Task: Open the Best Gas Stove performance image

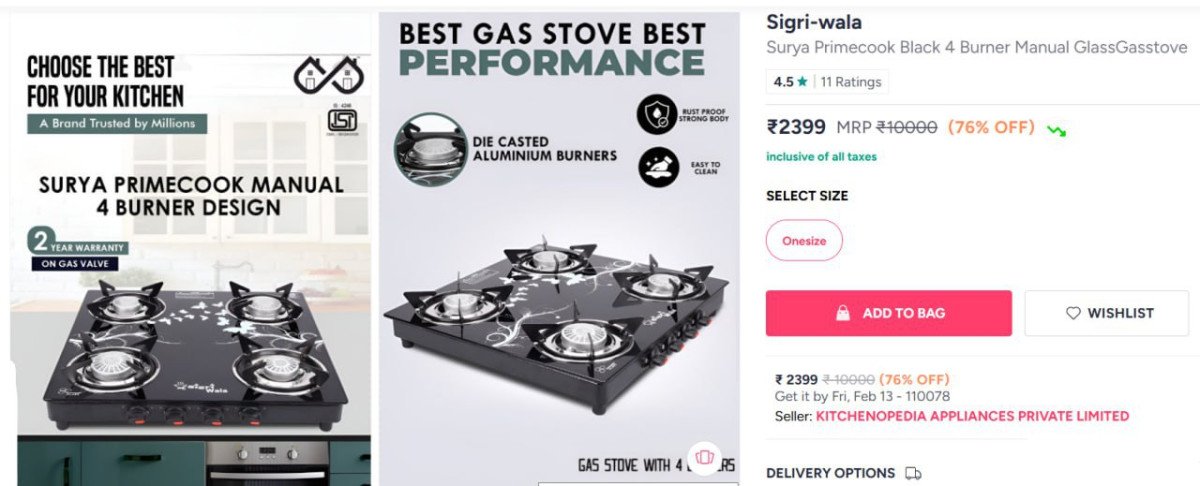Action: click(x=558, y=250)
